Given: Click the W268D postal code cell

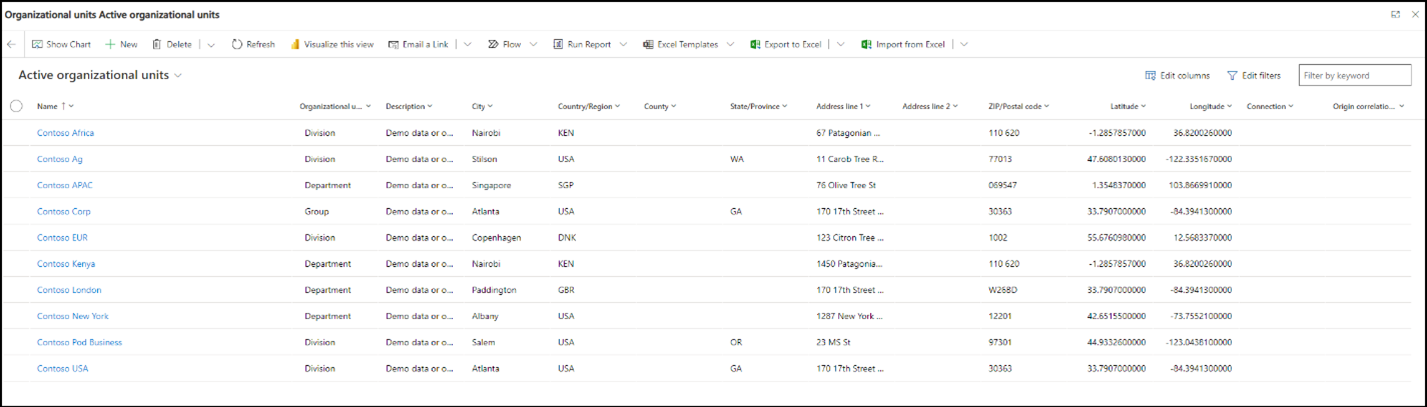Looking at the screenshot, I should [1003, 290].
